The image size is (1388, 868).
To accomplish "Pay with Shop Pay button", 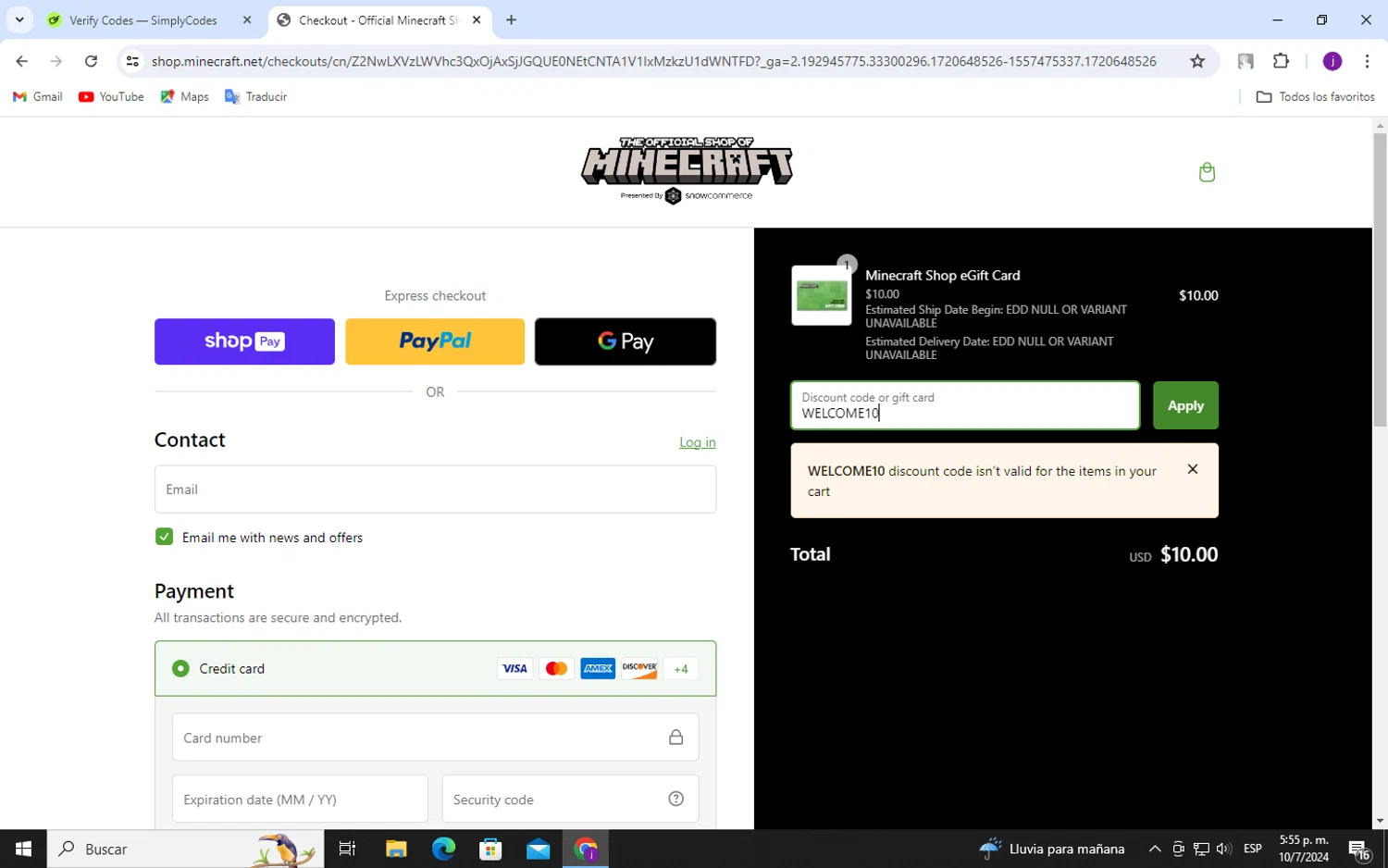I will pos(244,341).
